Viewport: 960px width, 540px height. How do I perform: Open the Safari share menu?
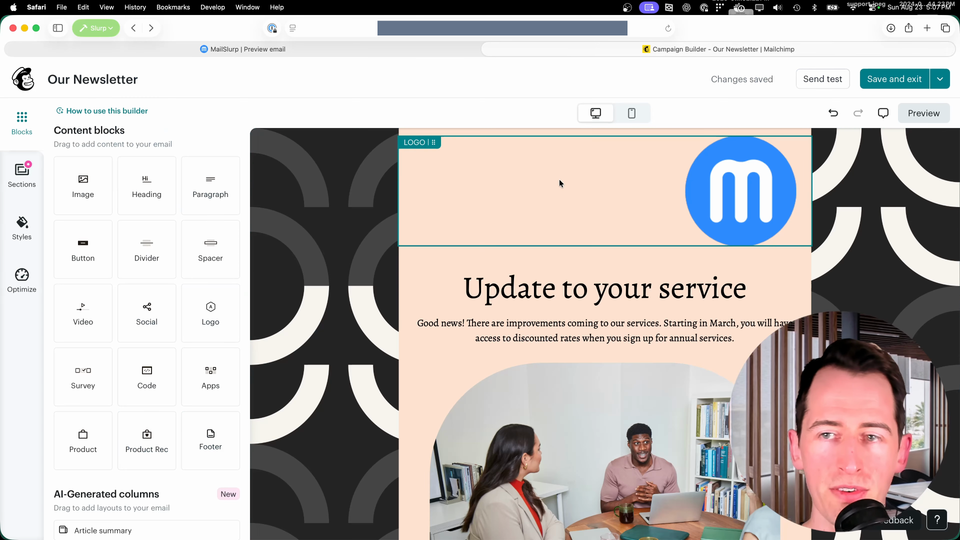909,28
